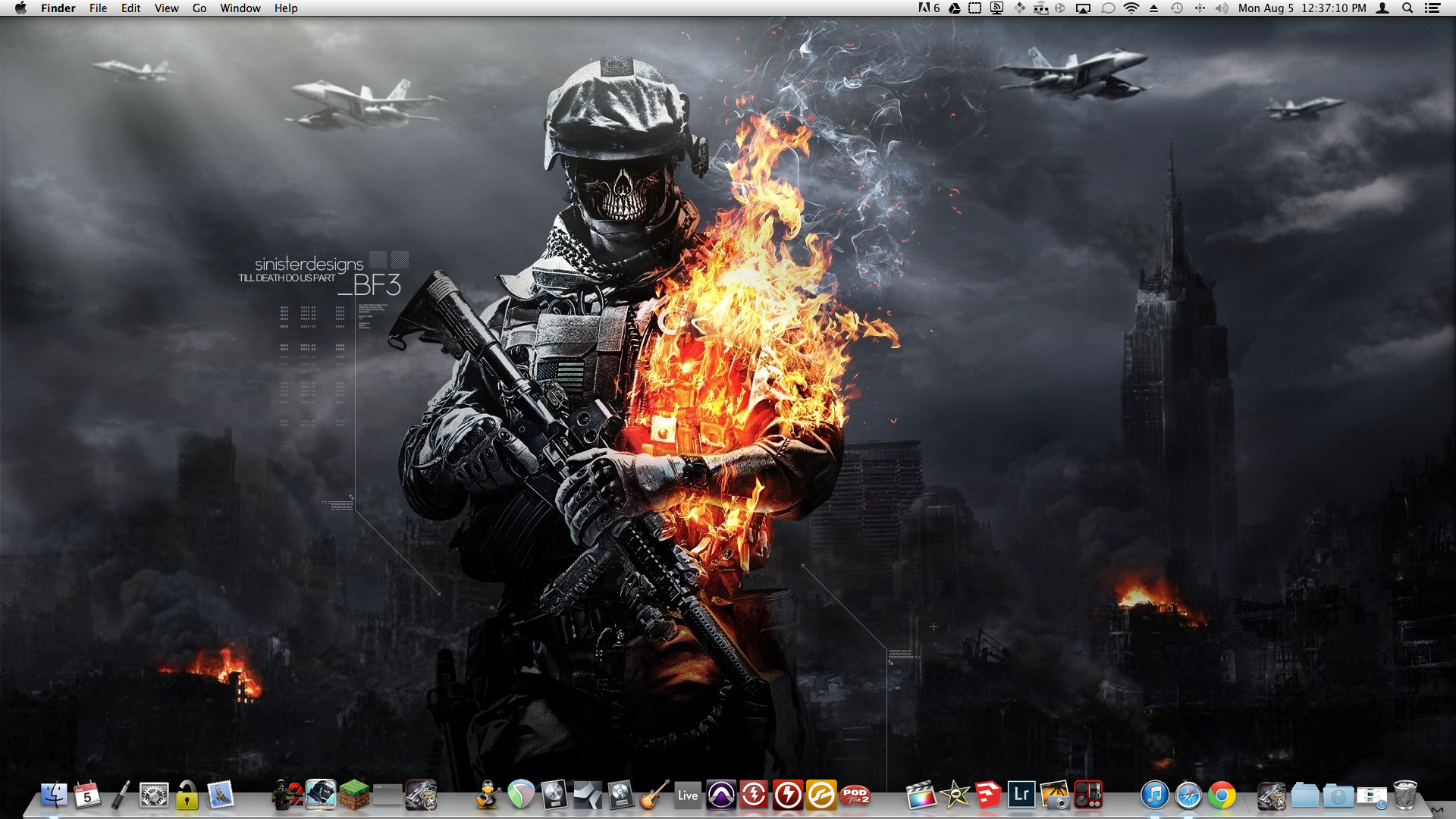Click the Mon Aug 5 clock display
The width and height of the screenshot is (1456, 819).
1302,8
